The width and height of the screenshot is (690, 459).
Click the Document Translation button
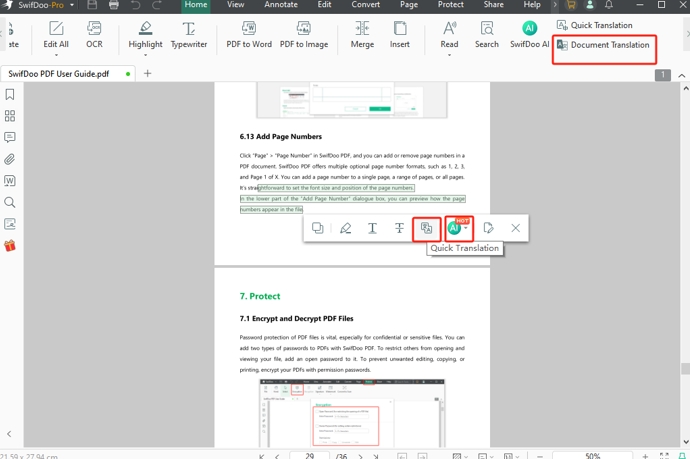pyautogui.click(x=609, y=45)
